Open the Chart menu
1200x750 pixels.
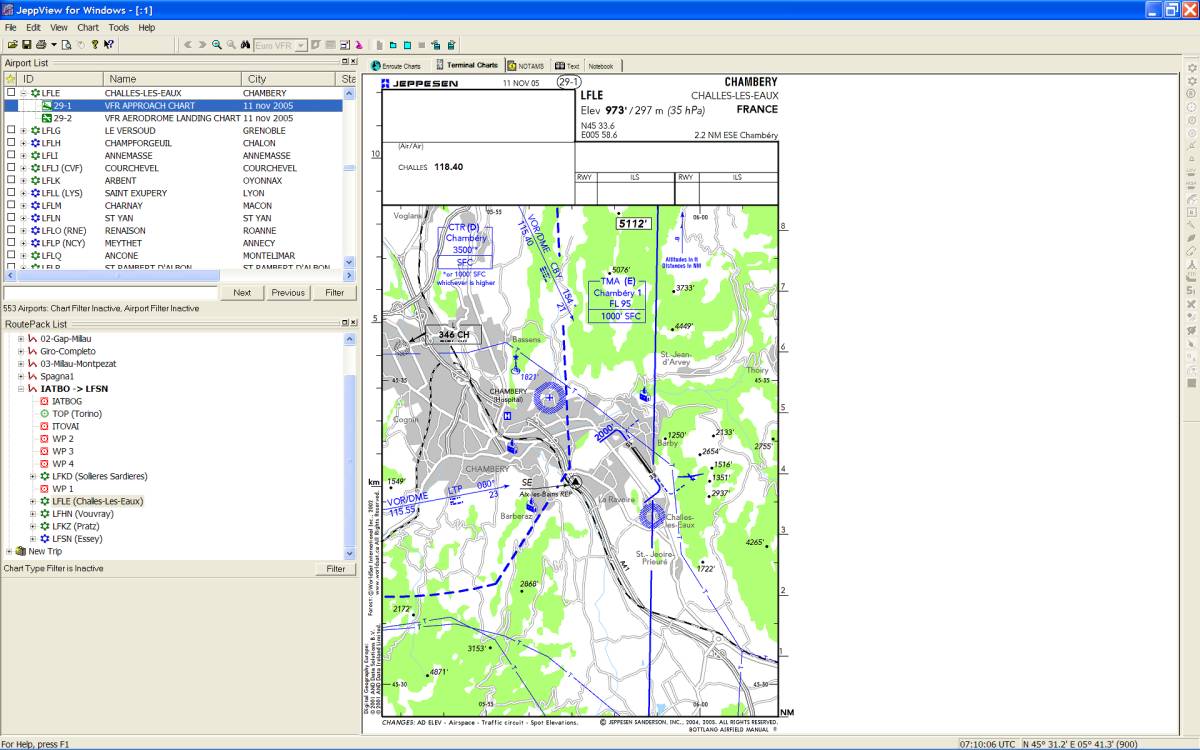point(88,28)
